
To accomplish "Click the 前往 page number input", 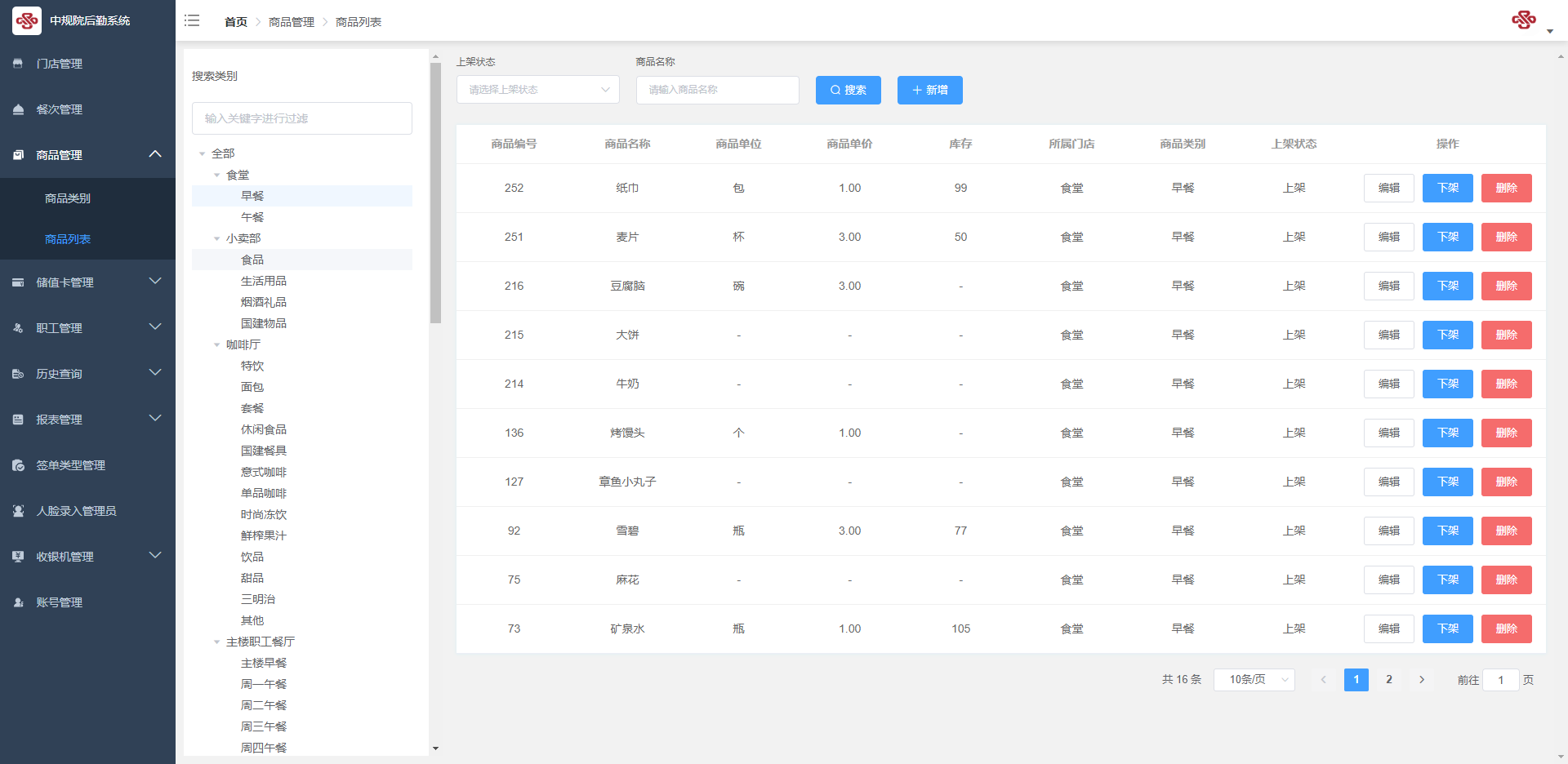I will pyautogui.click(x=1501, y=680).
